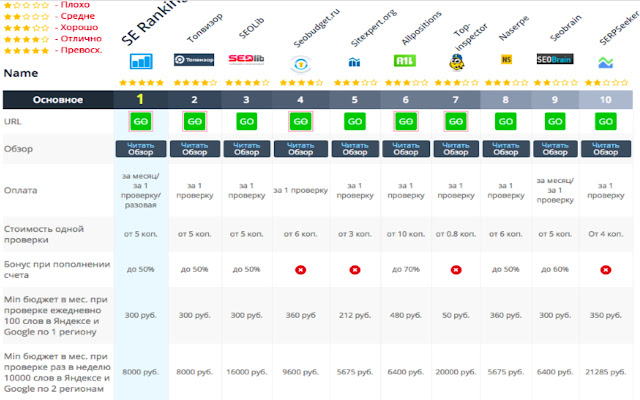Click the Top-inspector mascot icon
Image resolution: width=640 pixels, height=400 pixels.
pos(456,62)
